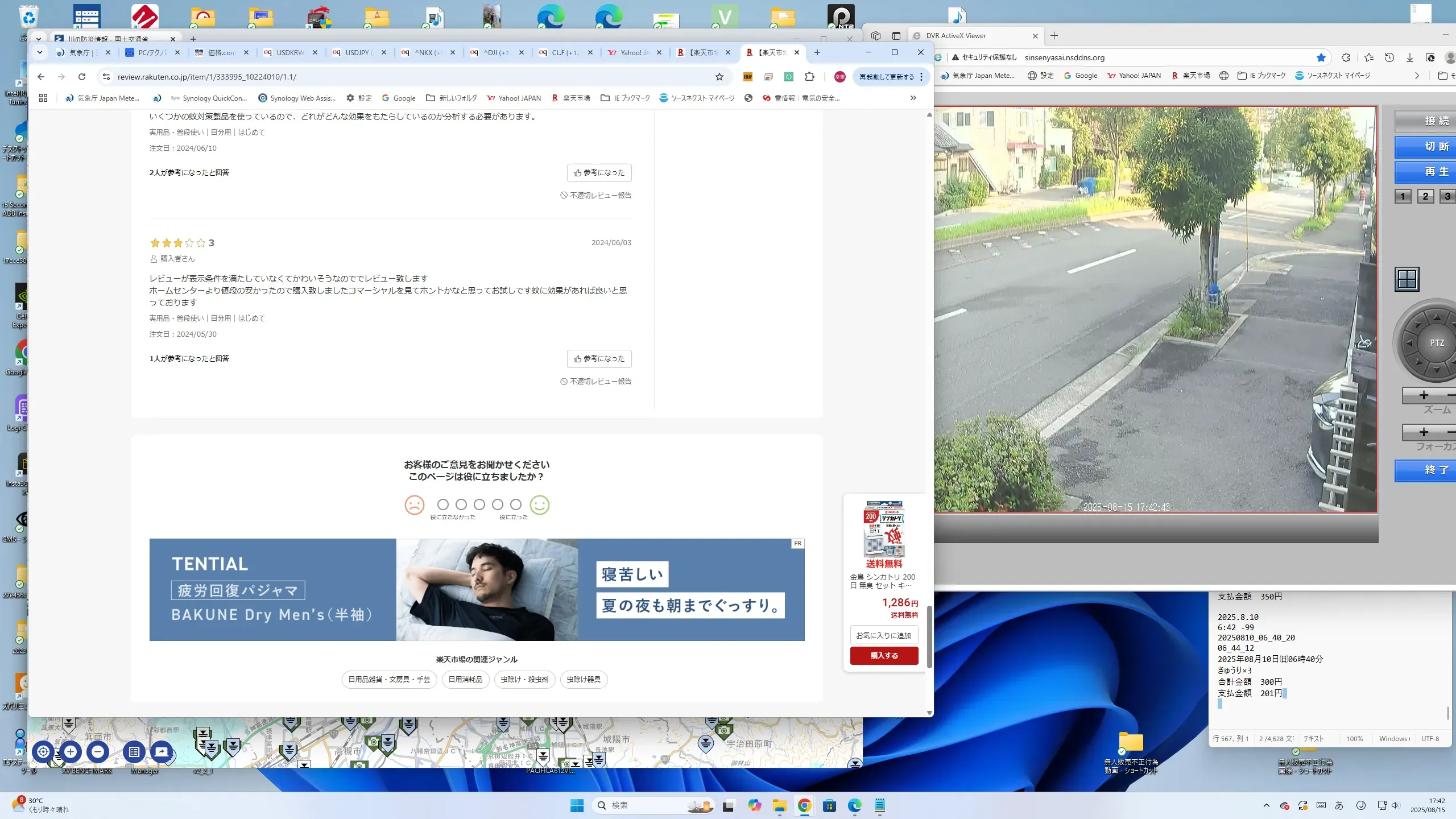Screen dimensions: 1456x819
Task: Click the red 購入する button
Action: tap(884, 655)
